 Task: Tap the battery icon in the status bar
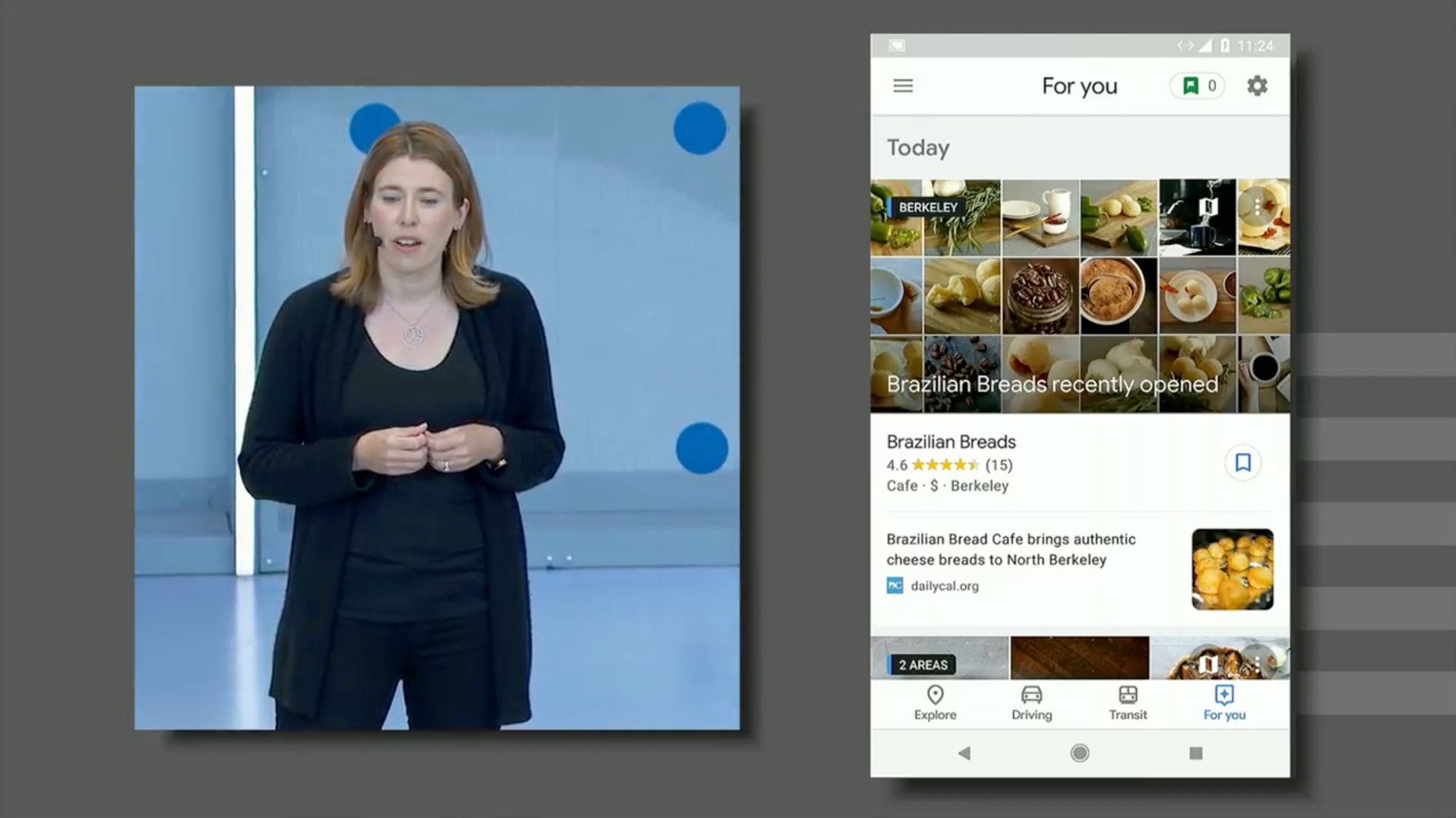pos(1225,46)
